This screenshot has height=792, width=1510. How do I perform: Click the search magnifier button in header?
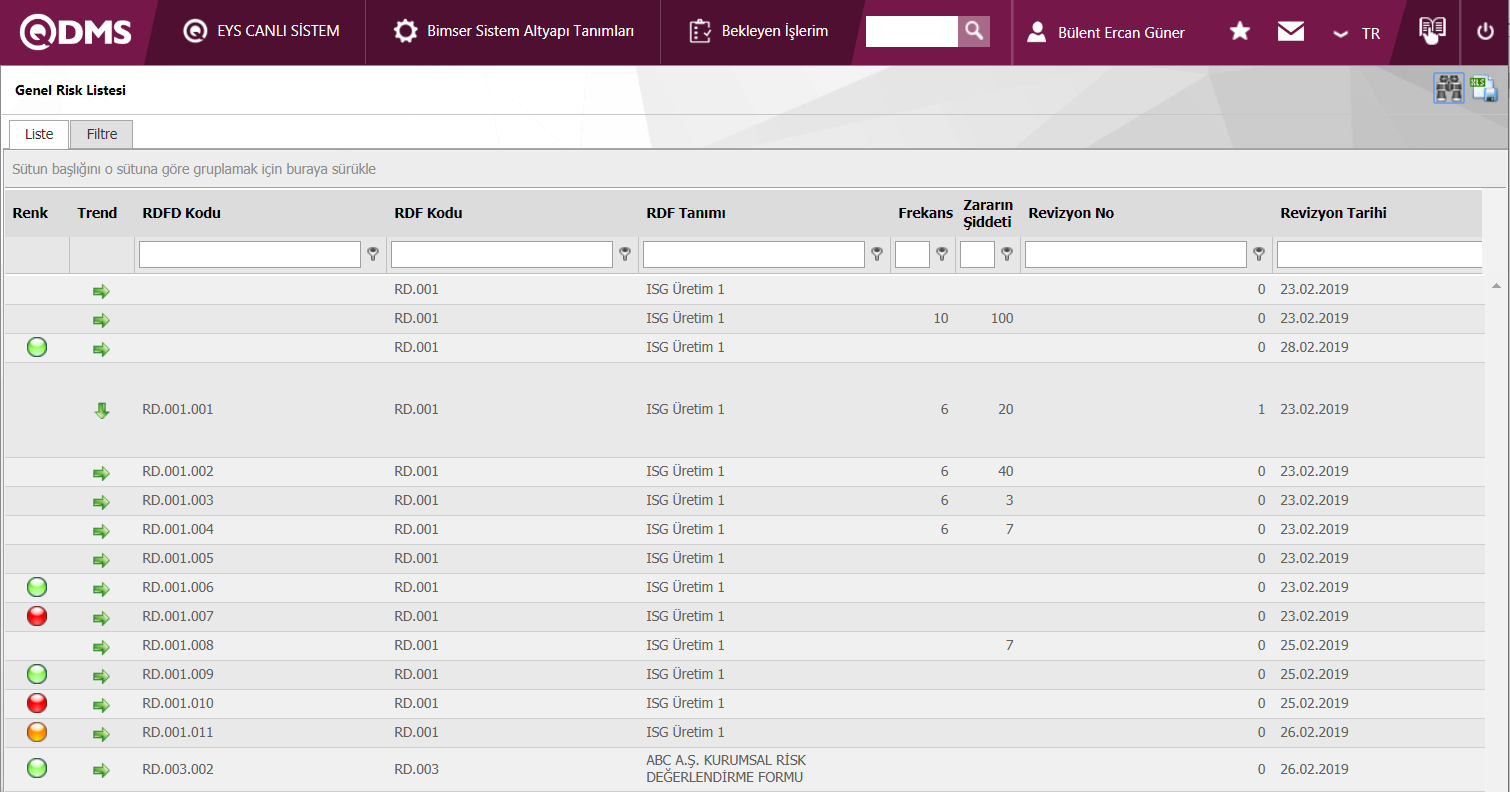click(x=973, y=31)
